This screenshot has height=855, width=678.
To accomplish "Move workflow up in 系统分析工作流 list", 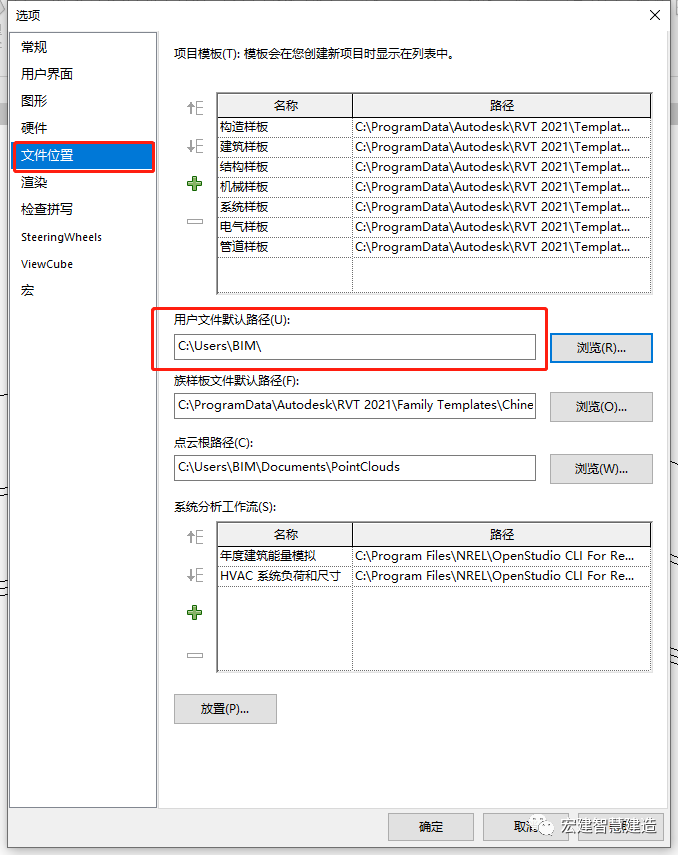I will [195, 537].
